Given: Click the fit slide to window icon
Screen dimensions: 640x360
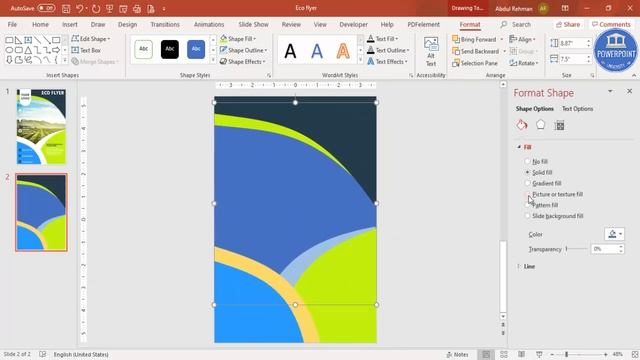Looking at the screenshot, I should (635, 354).
